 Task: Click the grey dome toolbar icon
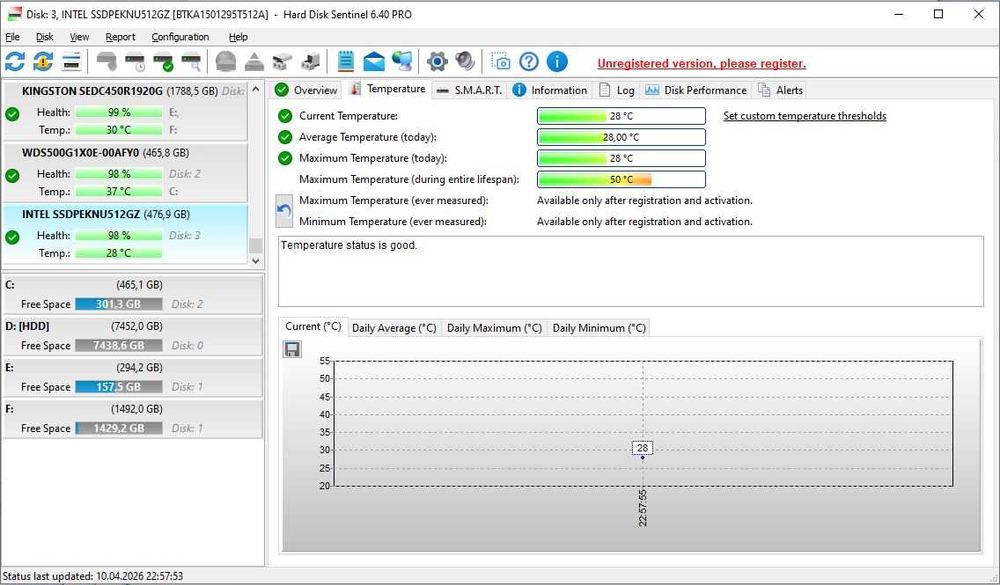pyautogui.click(x=226, y=62)
